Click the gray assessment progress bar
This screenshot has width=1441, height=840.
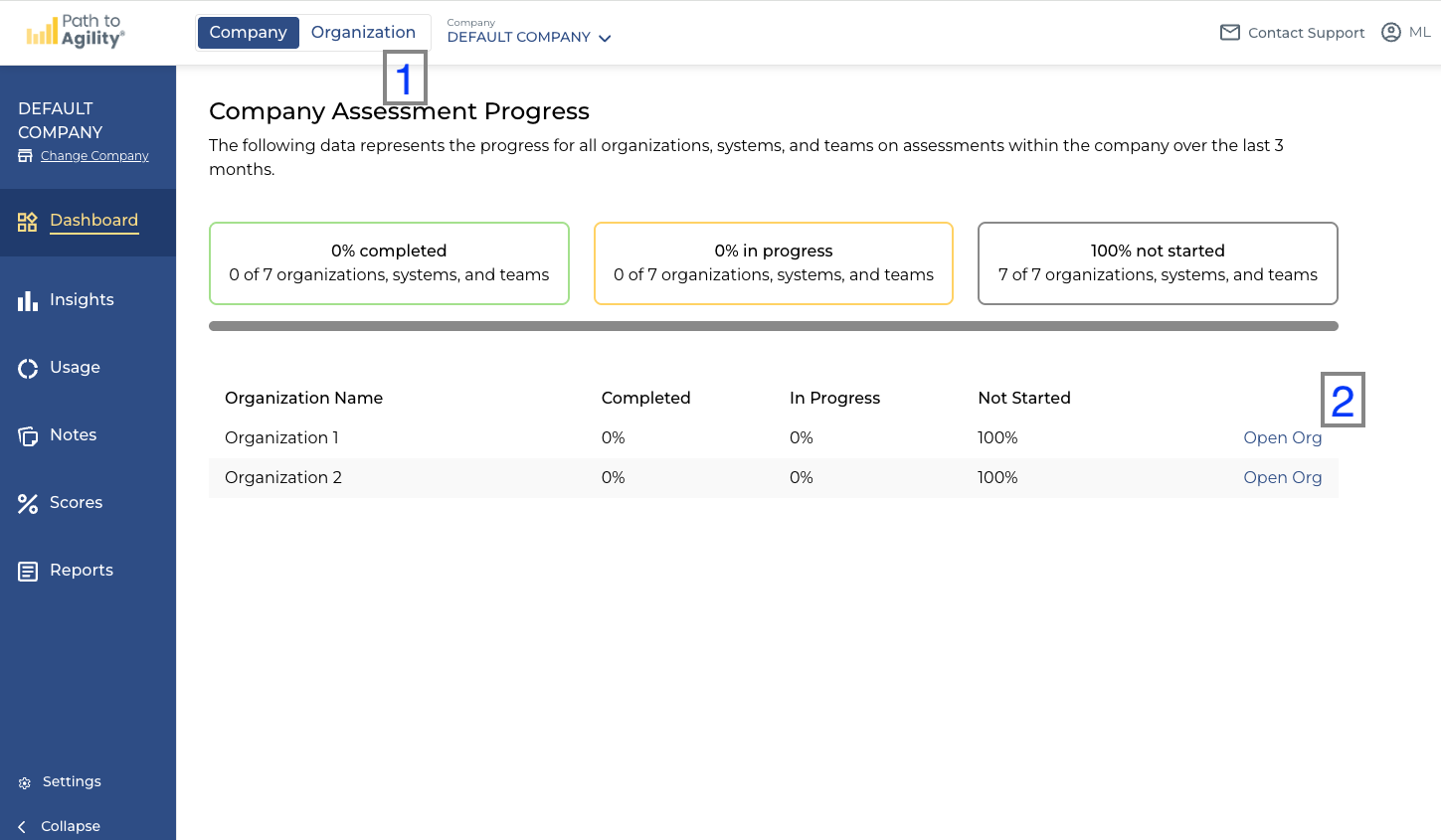click(x=773, y=326)
